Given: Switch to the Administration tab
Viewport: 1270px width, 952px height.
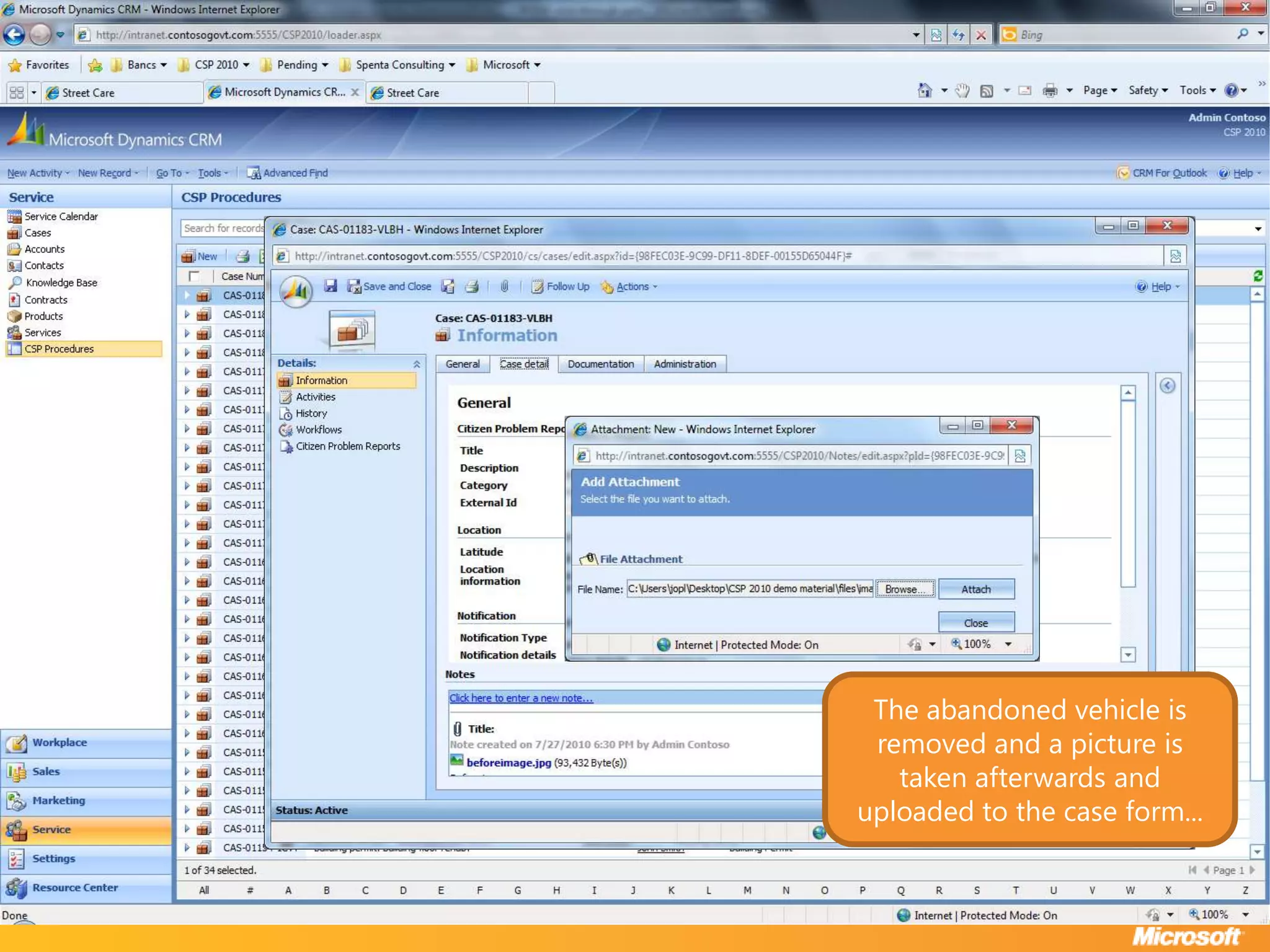Looking at the screenshot, I should coord(684,364).
